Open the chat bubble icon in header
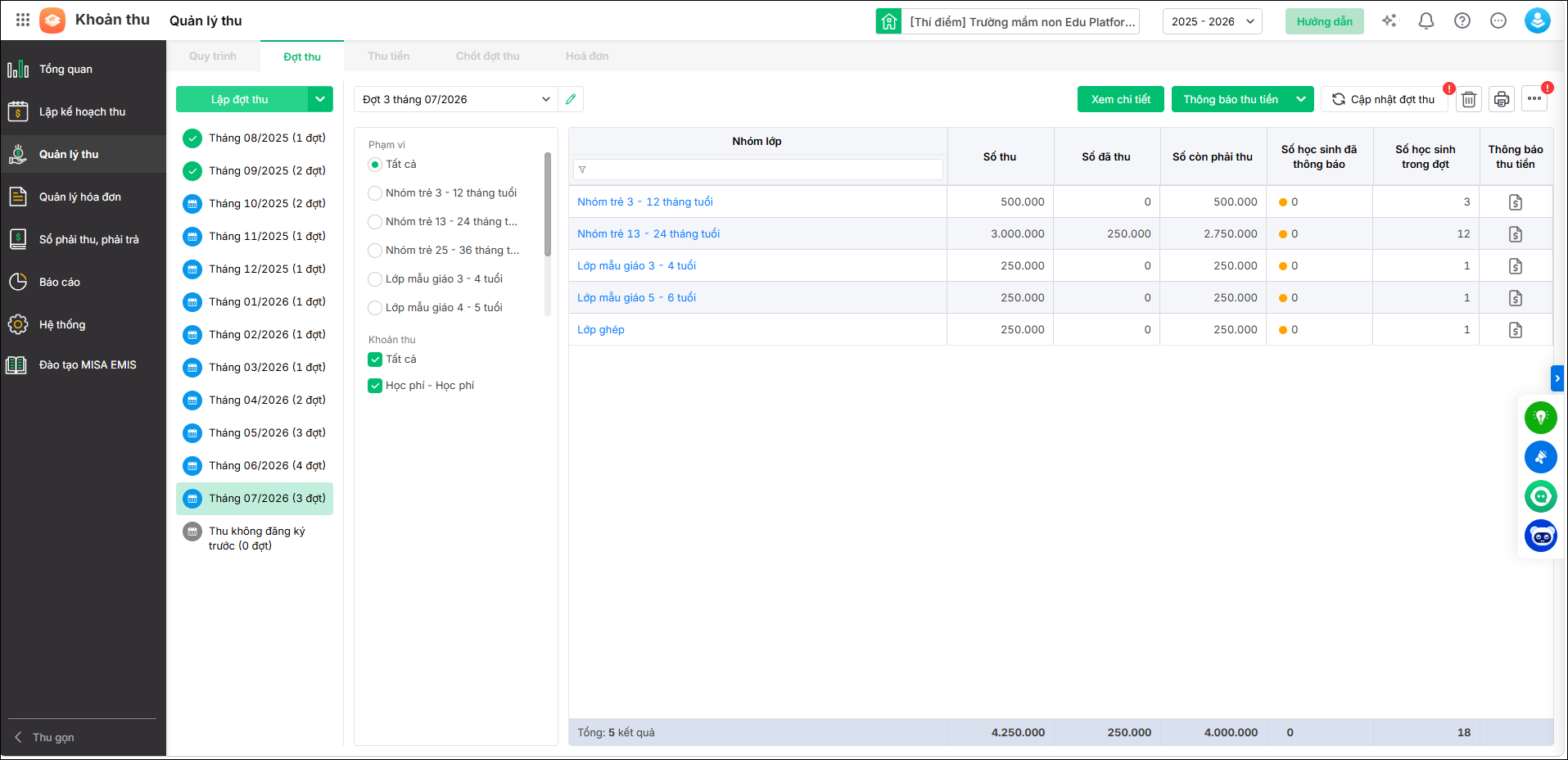This screenshot has width=1568, height=760. 1498,21
